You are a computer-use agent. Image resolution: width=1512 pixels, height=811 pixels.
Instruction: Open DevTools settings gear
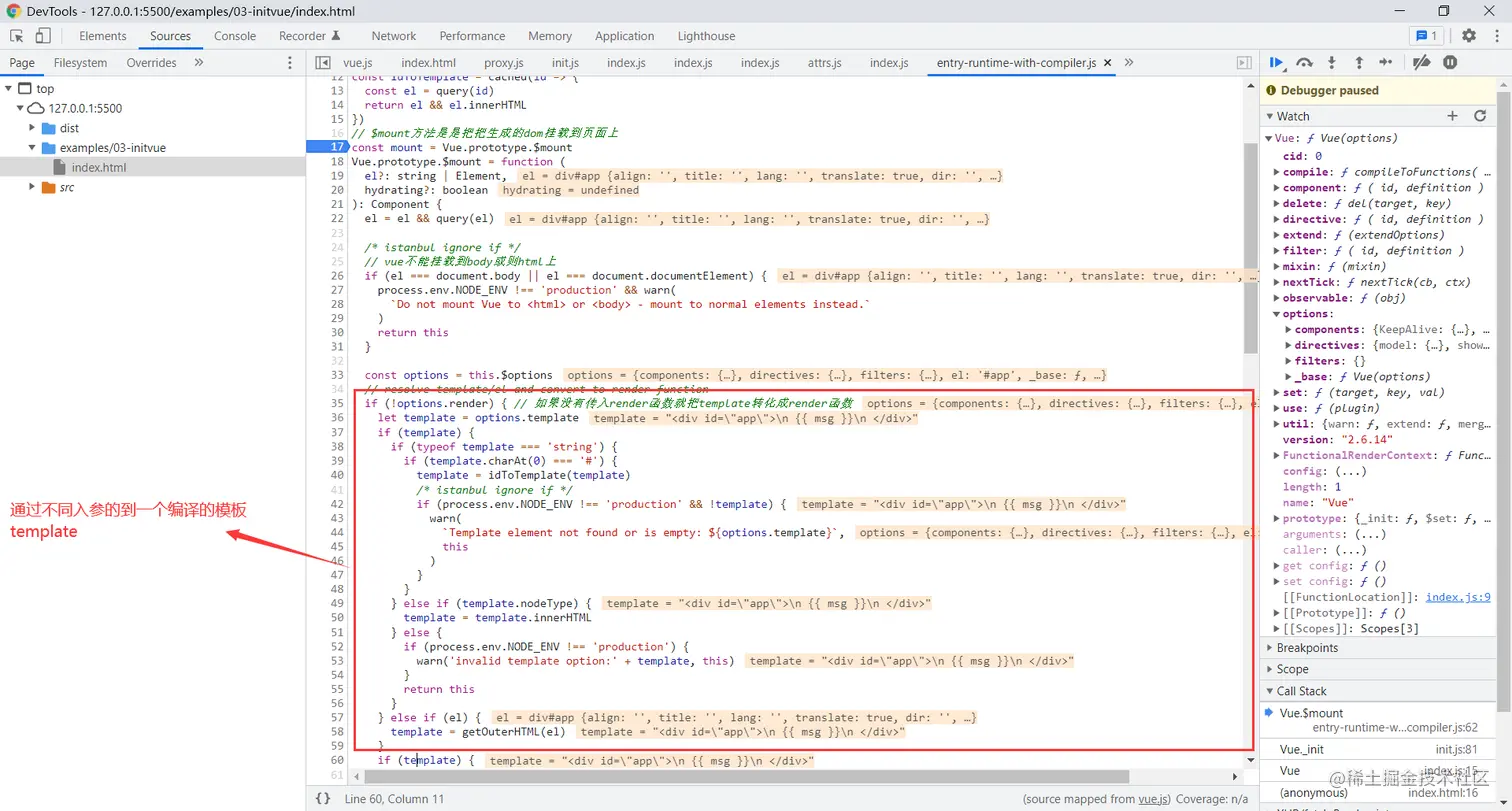coord(1468,36)
